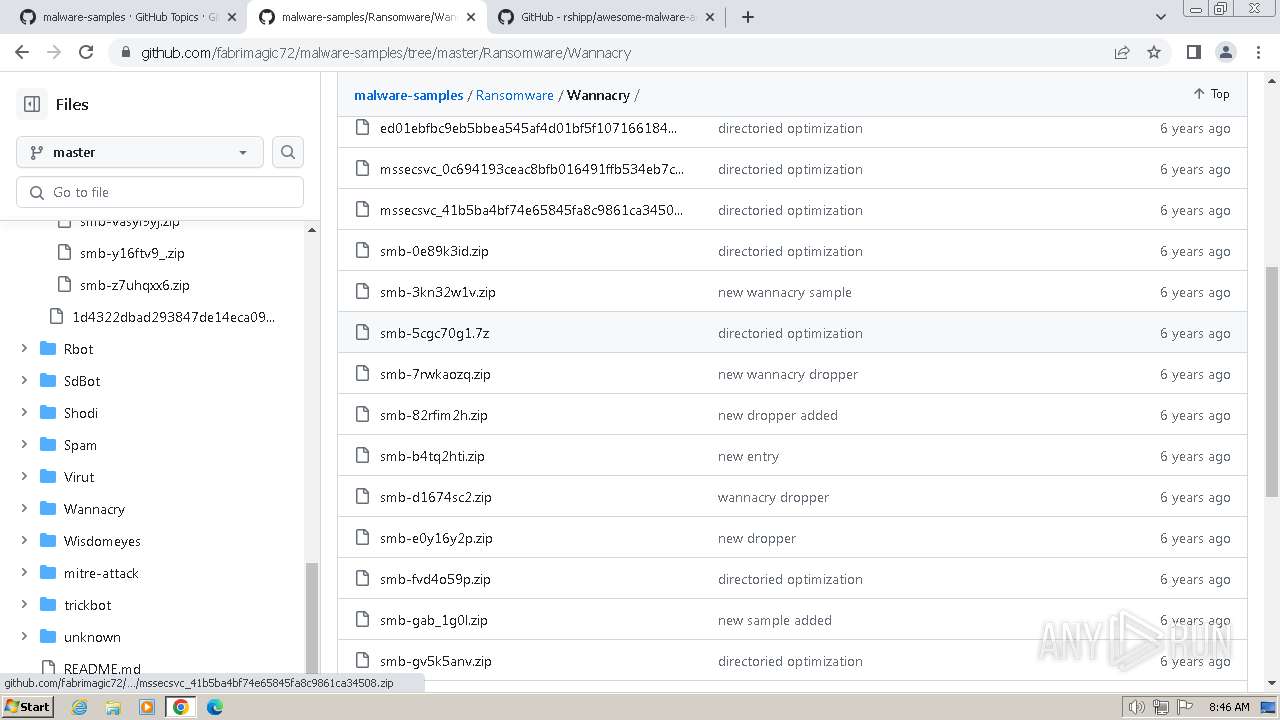Expand the Wannacry folder chevron
This screenshot has height=720, width=1280.
click(x=24, y=509)
